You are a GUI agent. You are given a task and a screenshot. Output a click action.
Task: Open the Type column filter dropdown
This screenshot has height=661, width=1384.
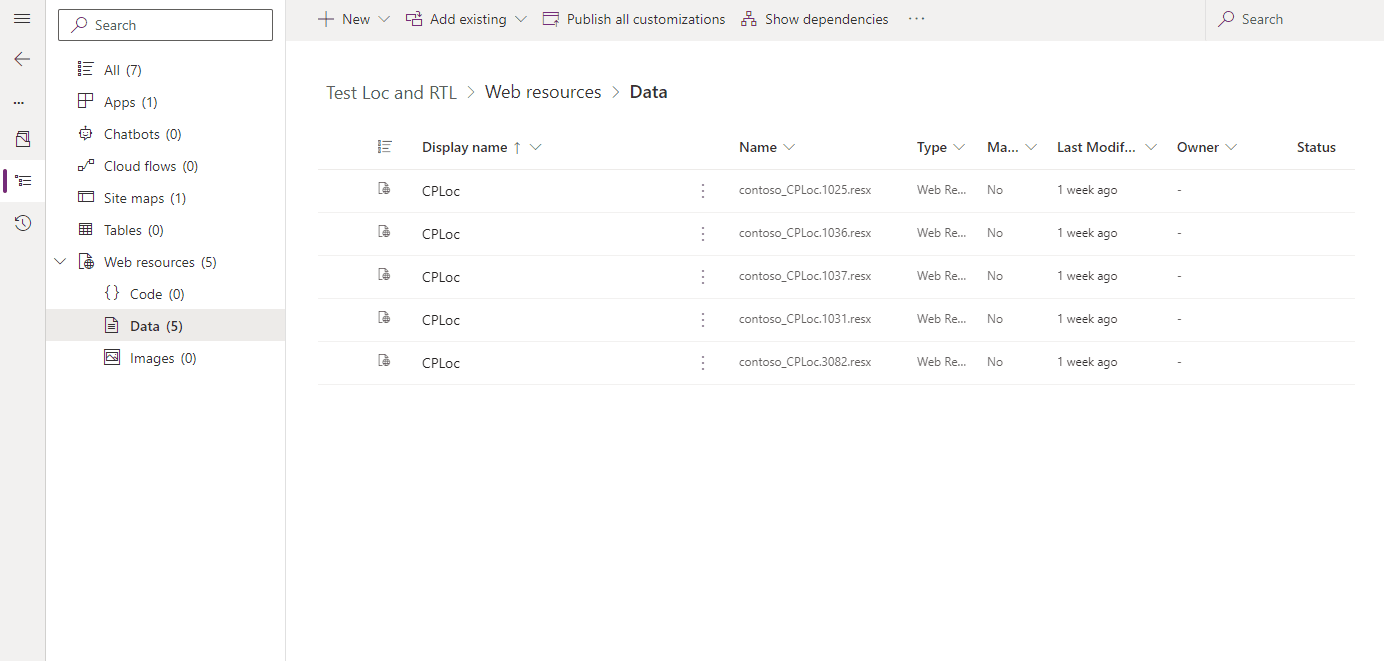(x=961, y=146)
